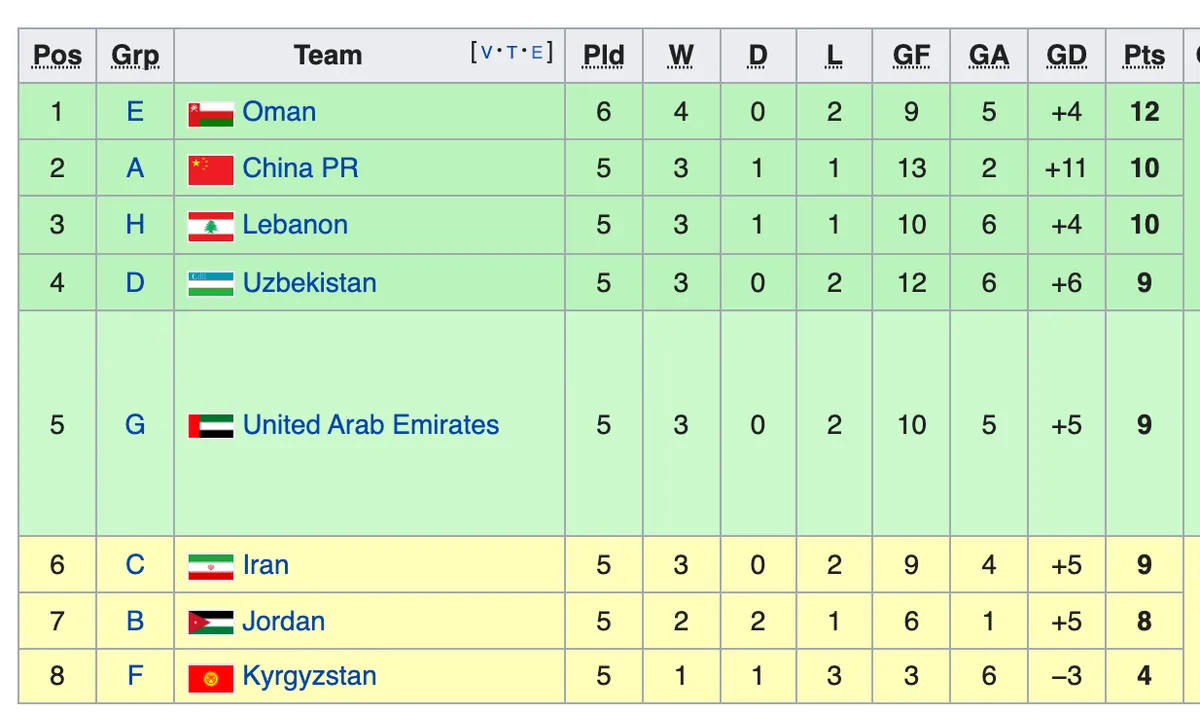Viewport: 1200px width, 720px height.
Task: Click the Uzbekistan flag icon
Action: pos(211,284)
